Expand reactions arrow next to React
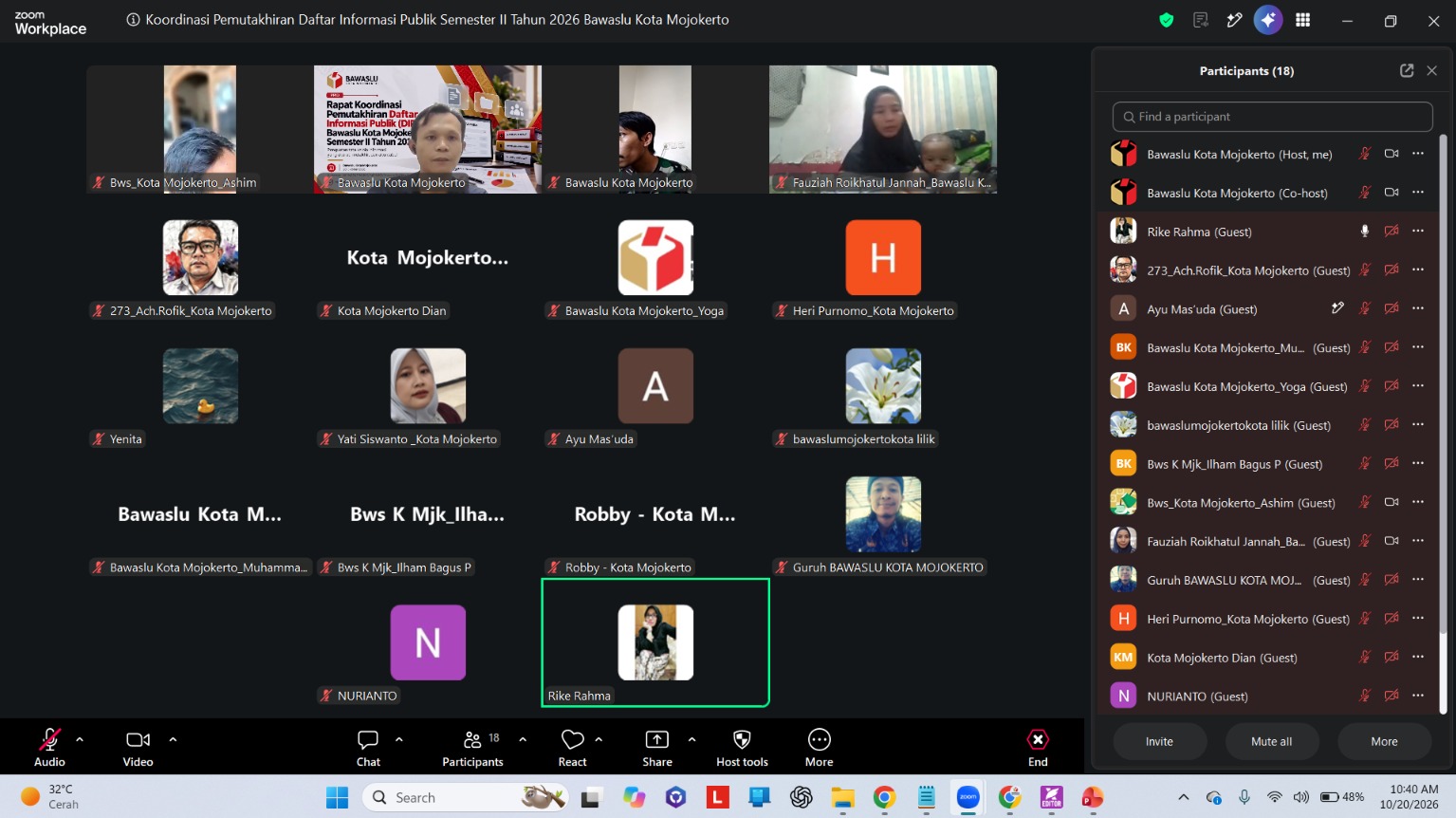 [599, 739]
